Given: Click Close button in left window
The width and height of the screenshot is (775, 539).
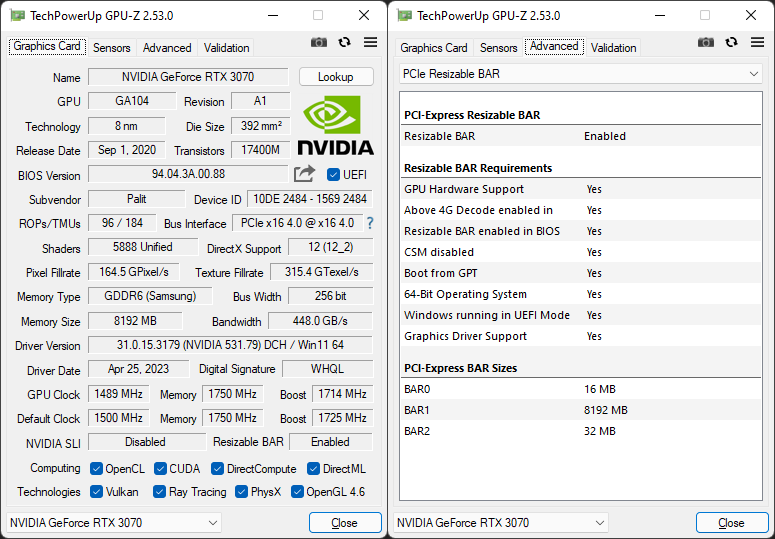Looking at the screenshot, I should coord(345,523).
